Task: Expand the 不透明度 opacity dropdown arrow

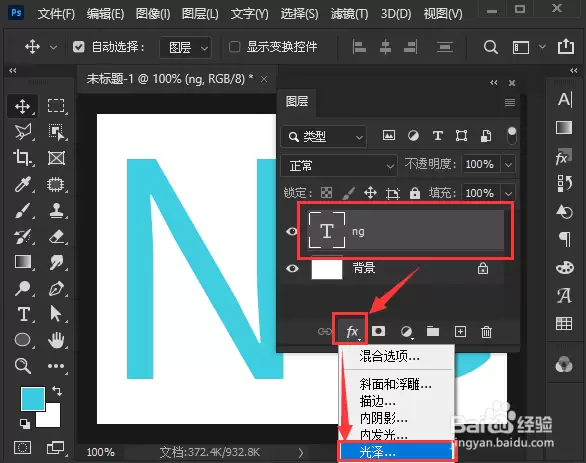Action: [x=508, y=164]
